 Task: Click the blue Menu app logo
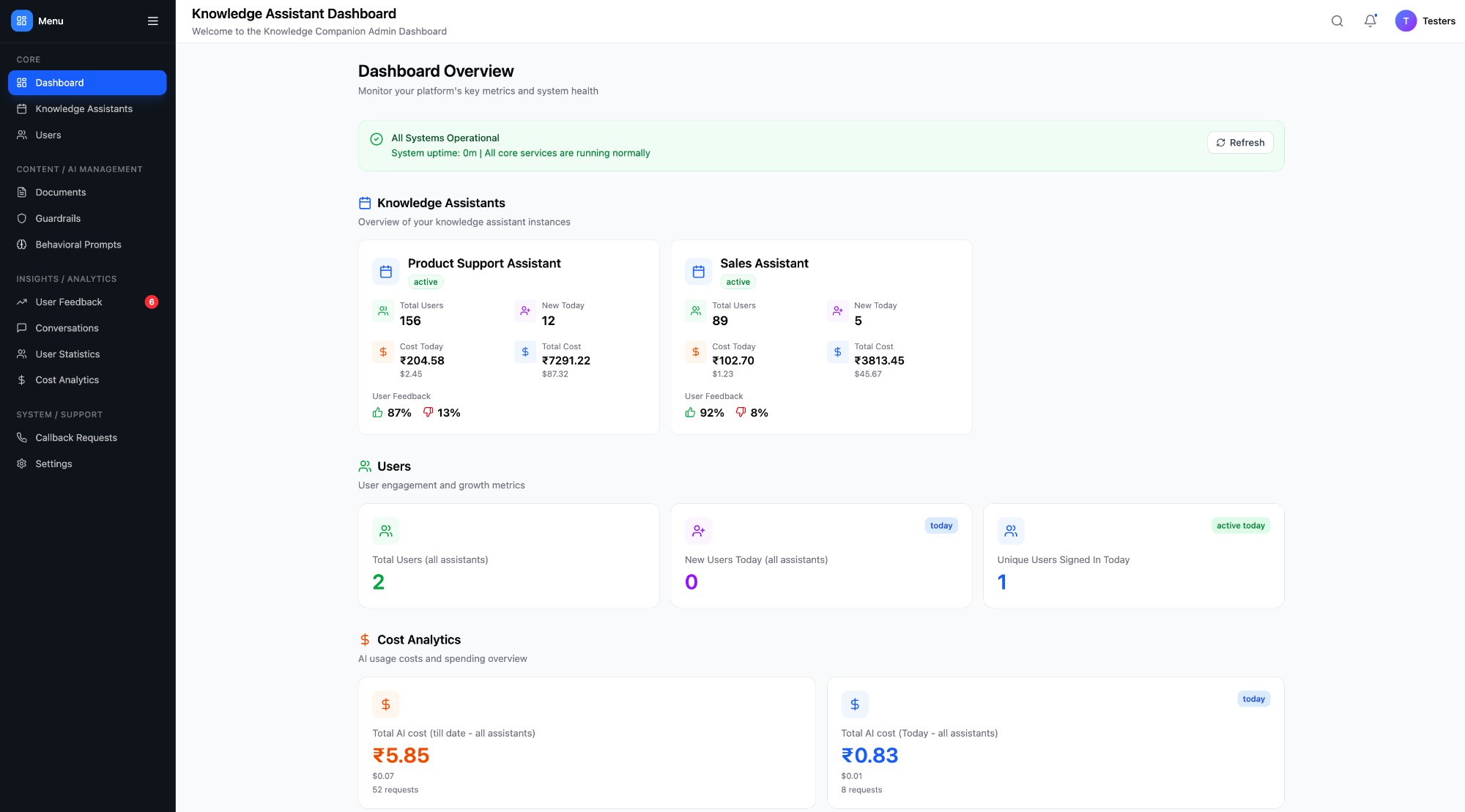(x=21, y=21)
